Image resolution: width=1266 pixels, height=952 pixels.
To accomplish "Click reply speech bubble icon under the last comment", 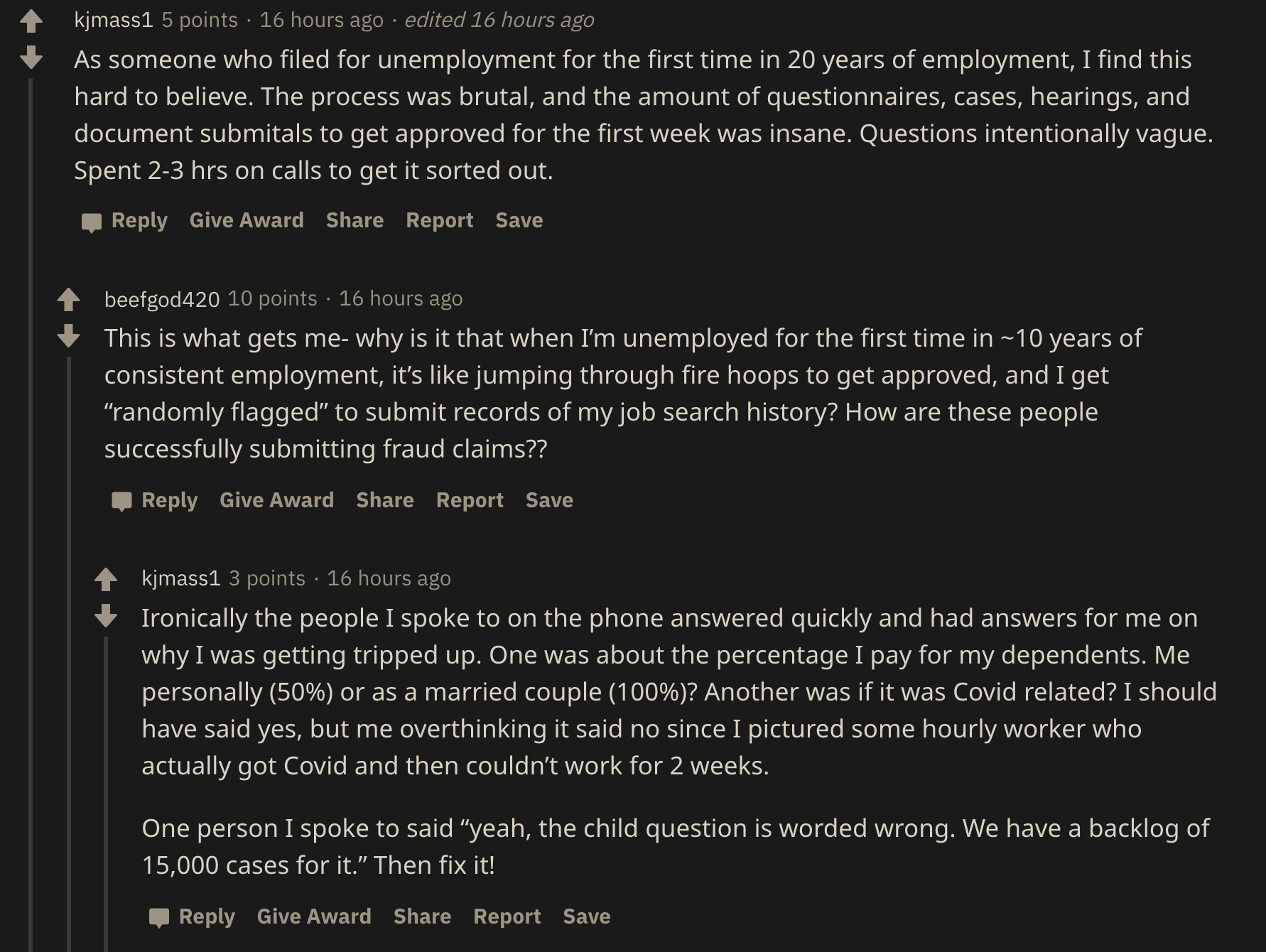I will 159,917.
